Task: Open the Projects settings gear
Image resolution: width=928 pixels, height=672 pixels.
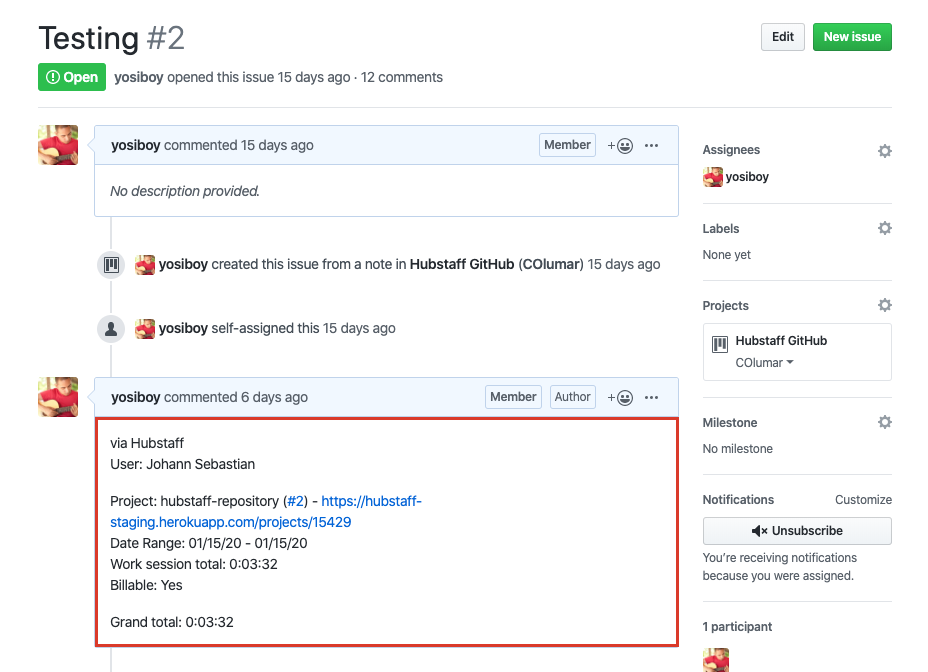Action: click(884, 305)
